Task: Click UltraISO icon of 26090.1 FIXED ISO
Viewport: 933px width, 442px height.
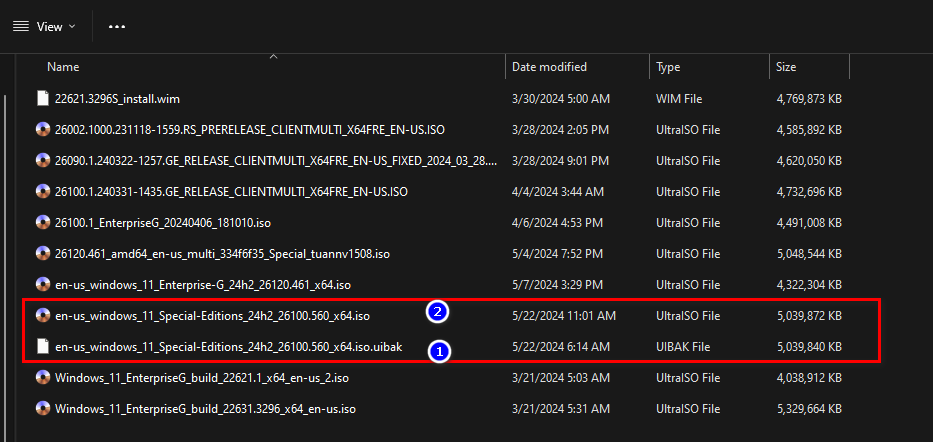Action: (x=42, y=161)
